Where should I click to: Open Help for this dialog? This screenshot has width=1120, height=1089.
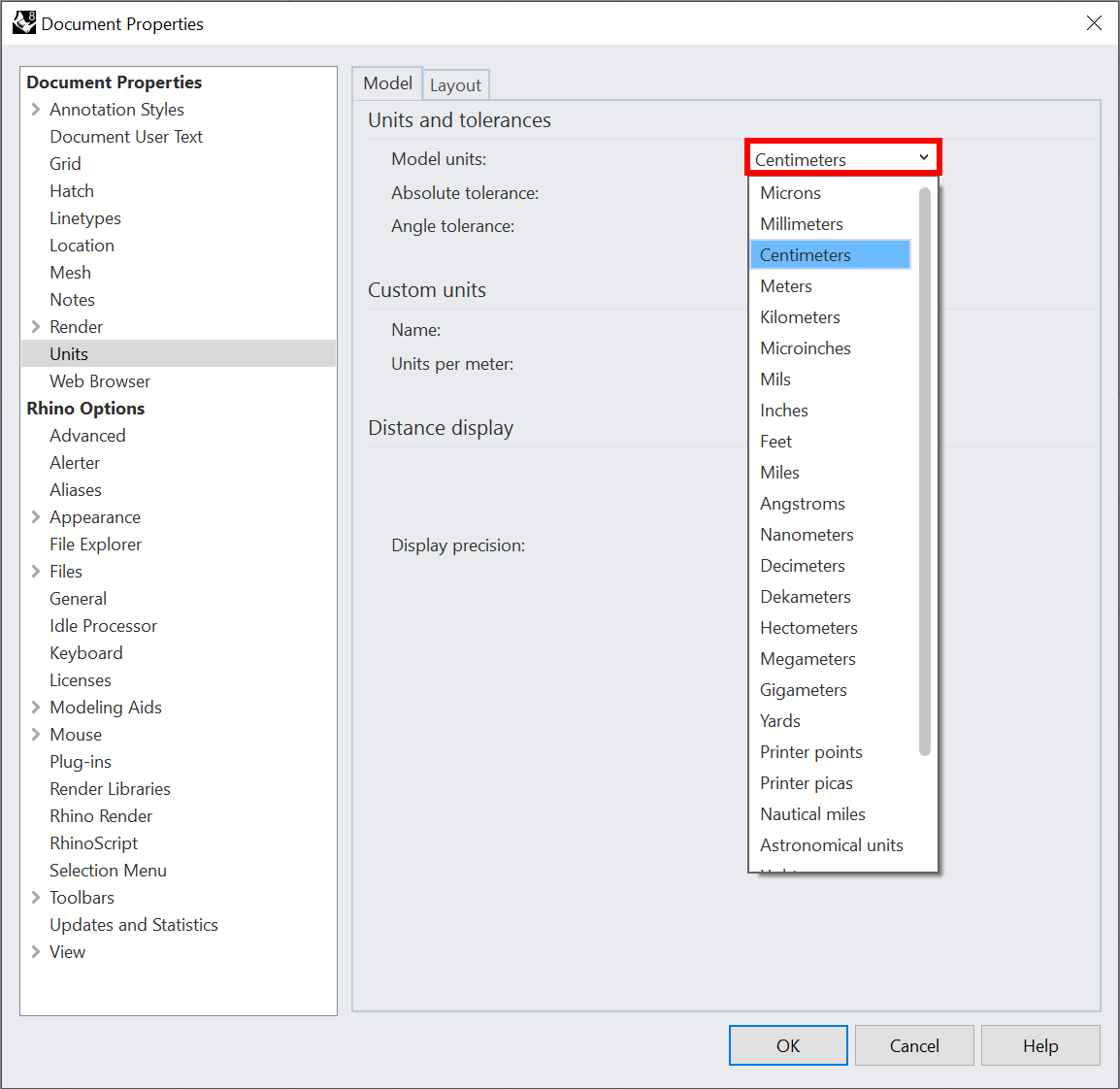1039,1045
